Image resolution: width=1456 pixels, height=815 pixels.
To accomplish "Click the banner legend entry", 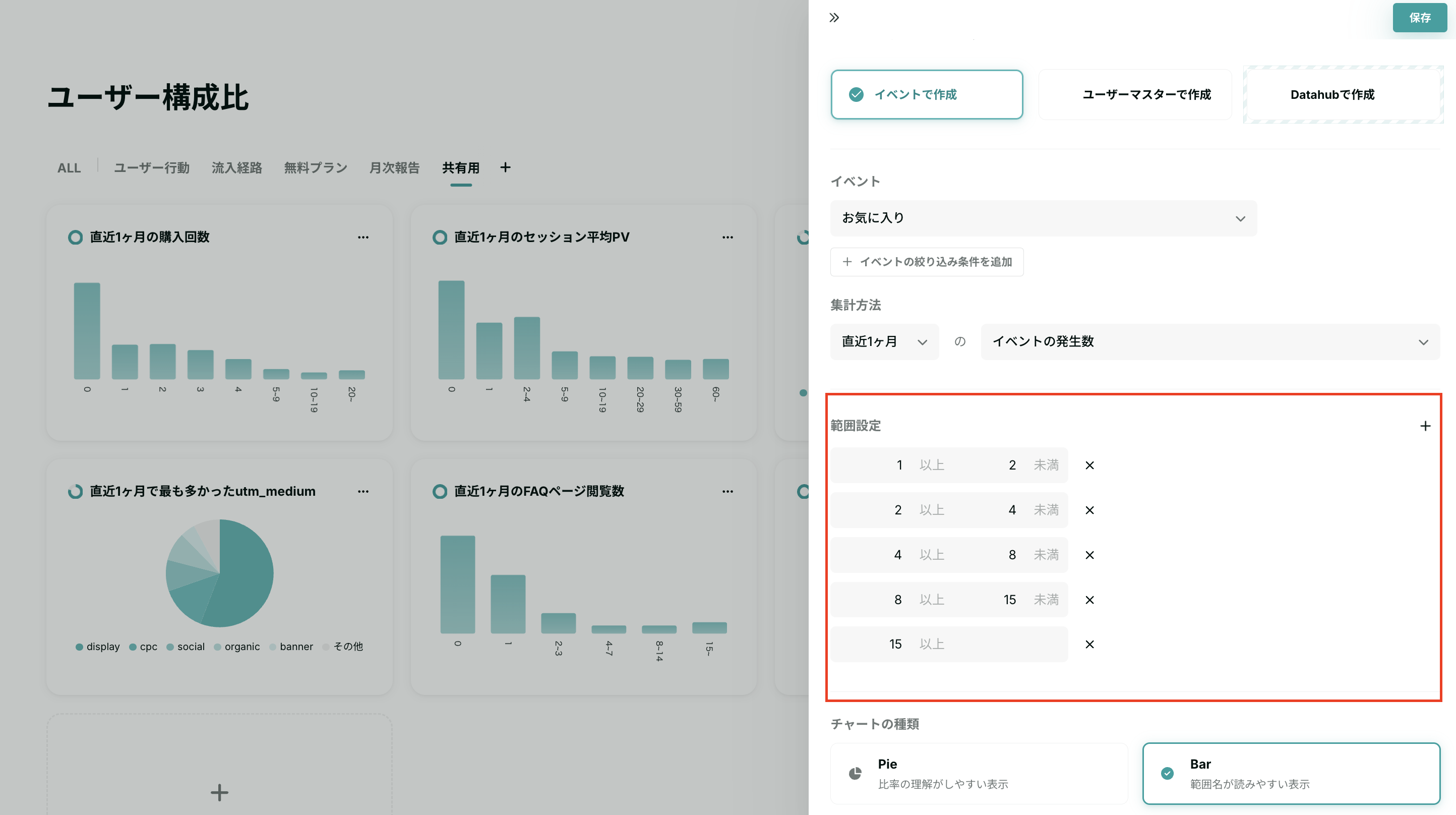I will click(x=291, y=647).
